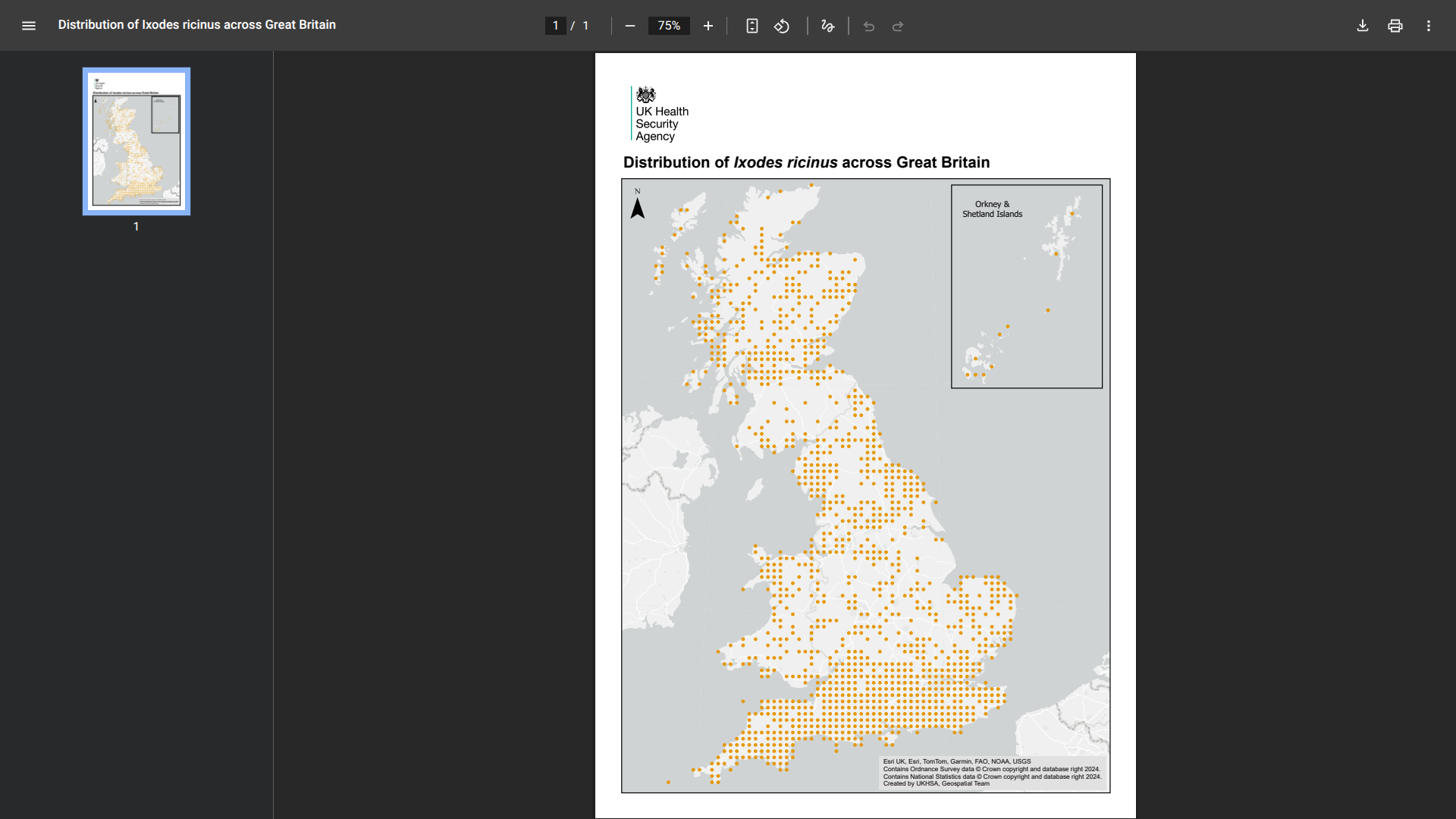The height and width of the screenshot is (819, 1456).
Task: Open the more actions three-dot menu
Action: [x=1429, y=26]
